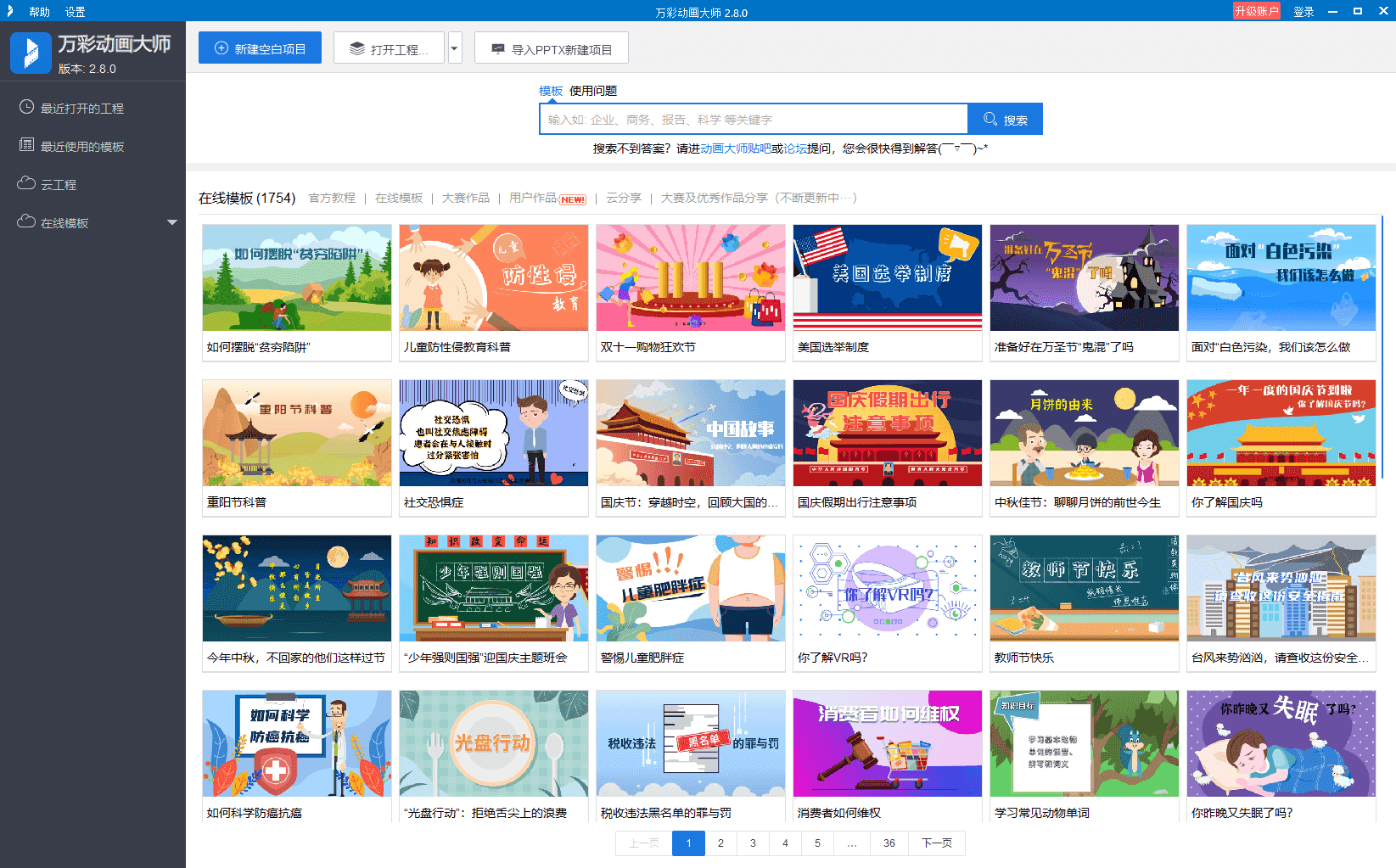Click the presentation icon on 导入PPTX新建项目

(x=498, y=49)
